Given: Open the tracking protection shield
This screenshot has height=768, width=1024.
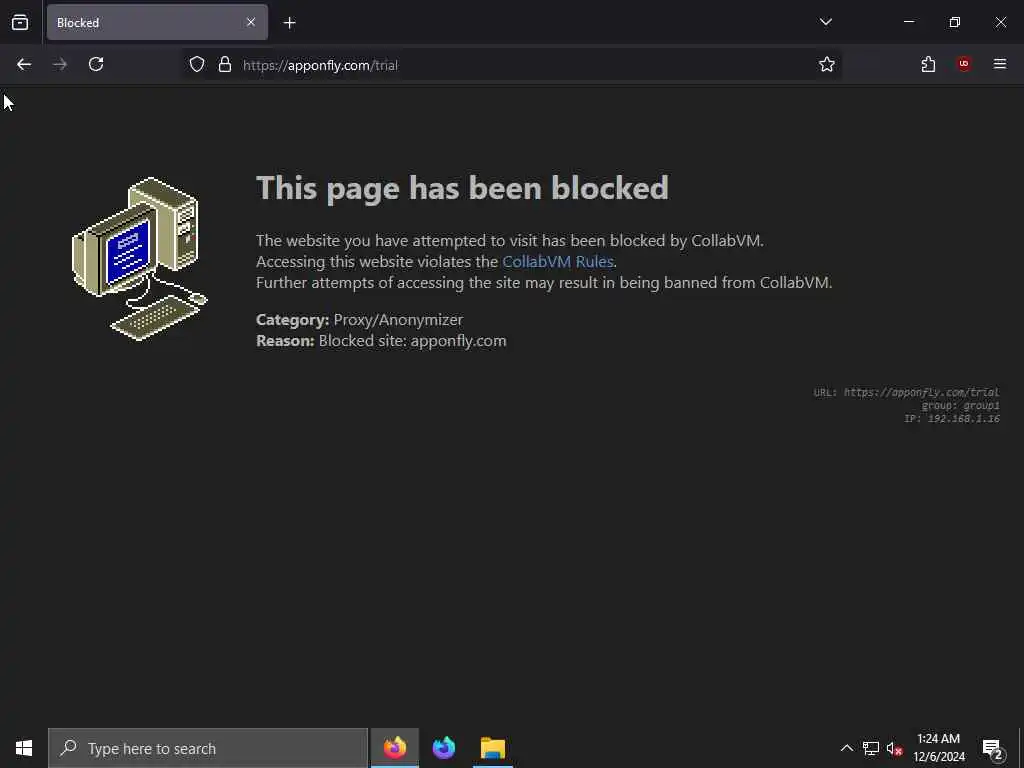Looking at the screenshot, I should pyautogui.click(x=197, y=64).
